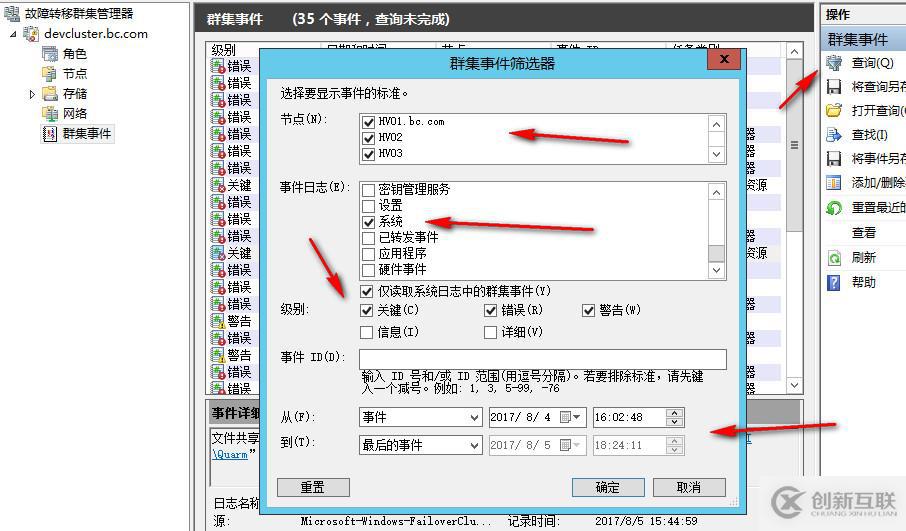Check the 硬件事件 log checkbox
This screenshot has height=531, width=906.
[368, 269]
